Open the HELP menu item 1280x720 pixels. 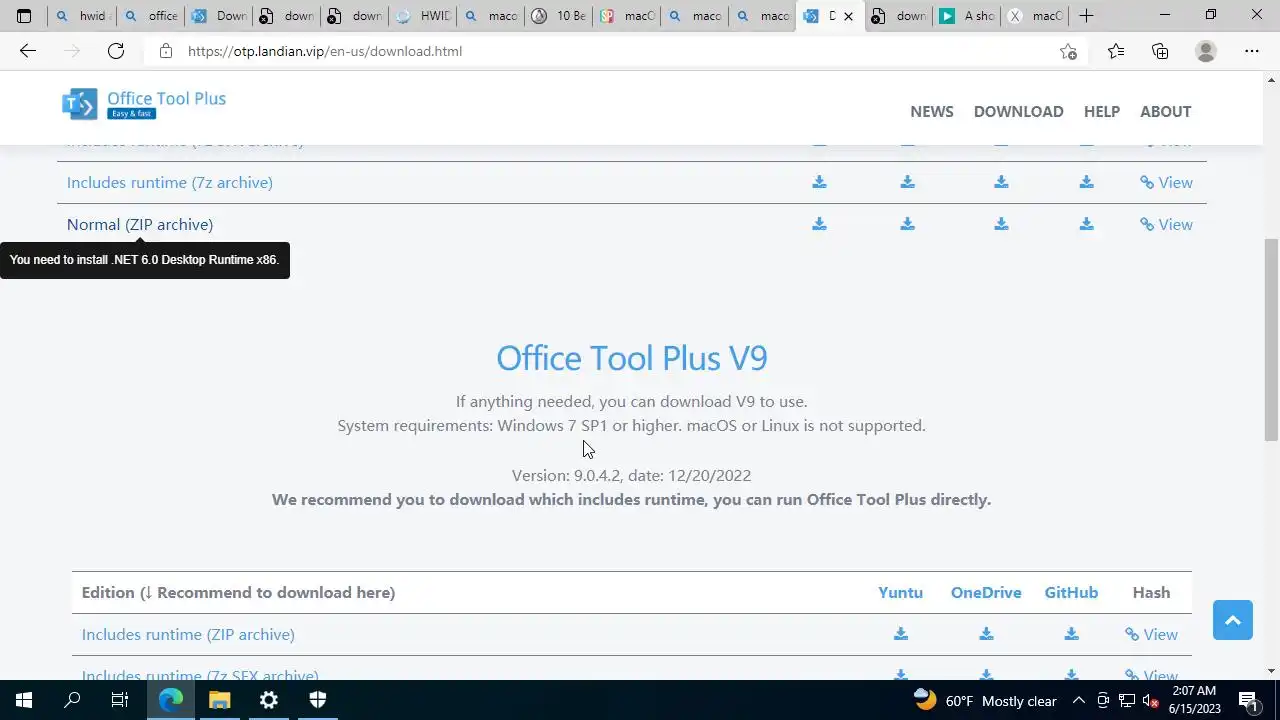[1102, 111]
